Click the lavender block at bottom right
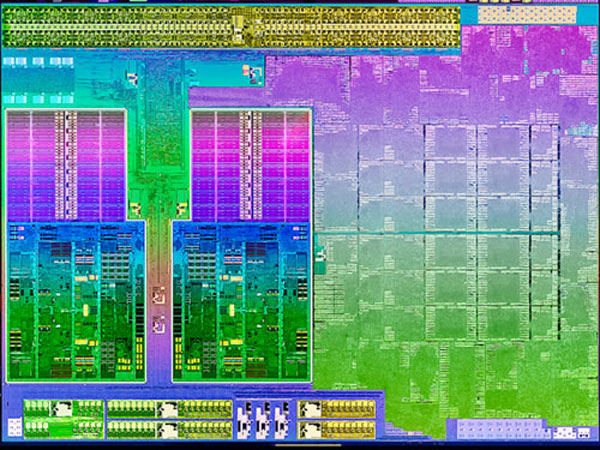 pos(500,430)
